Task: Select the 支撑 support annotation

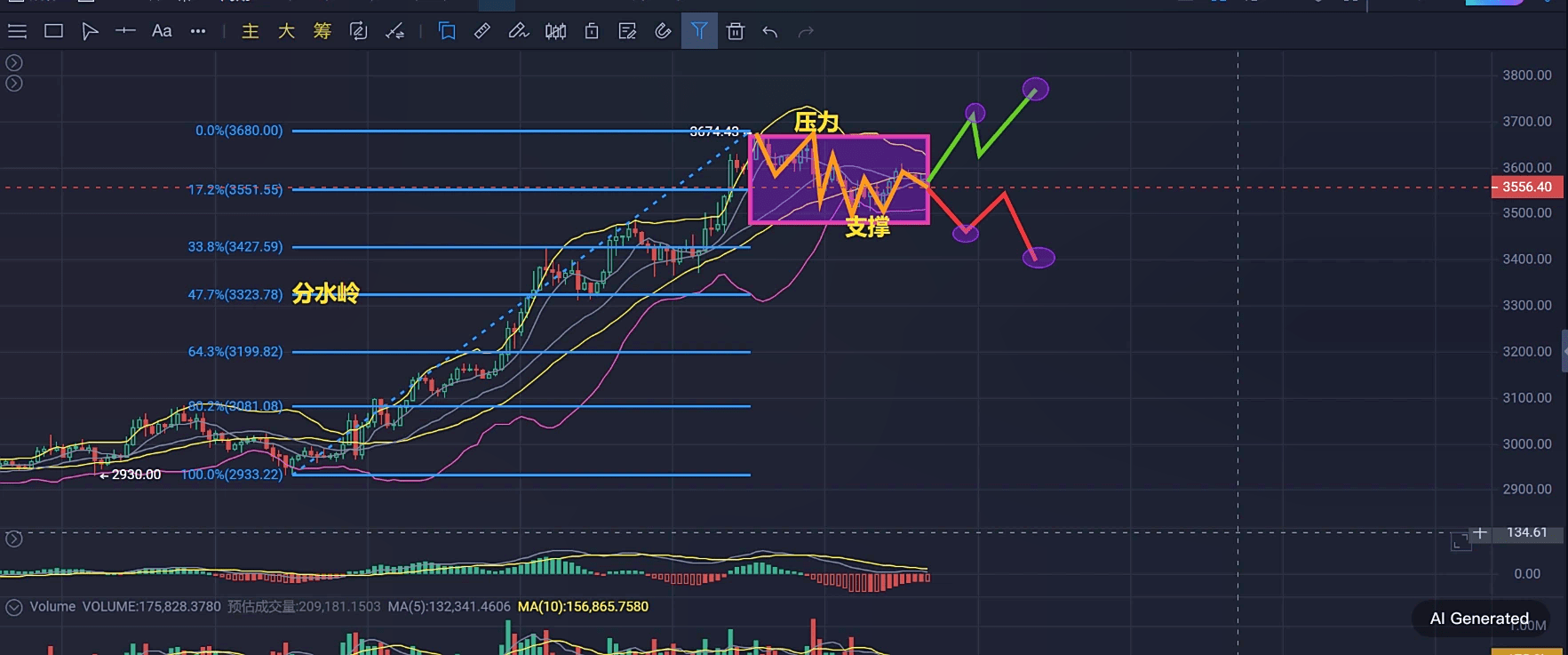Action: (x=867, y=227)
